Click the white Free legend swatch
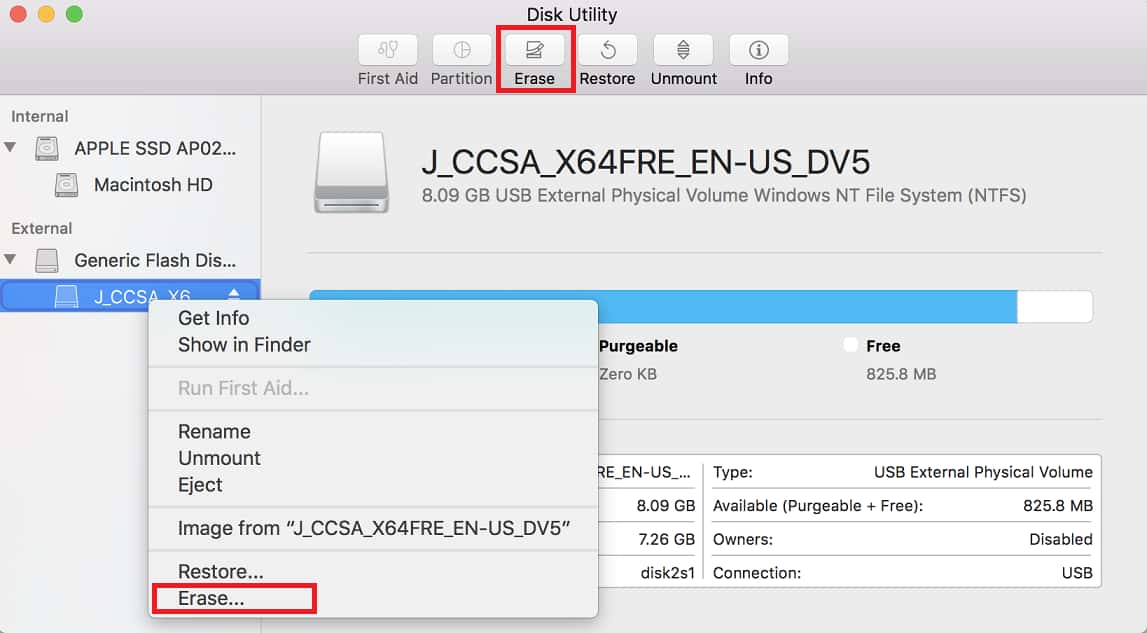The image size is (1147, 633). [850, 345]
